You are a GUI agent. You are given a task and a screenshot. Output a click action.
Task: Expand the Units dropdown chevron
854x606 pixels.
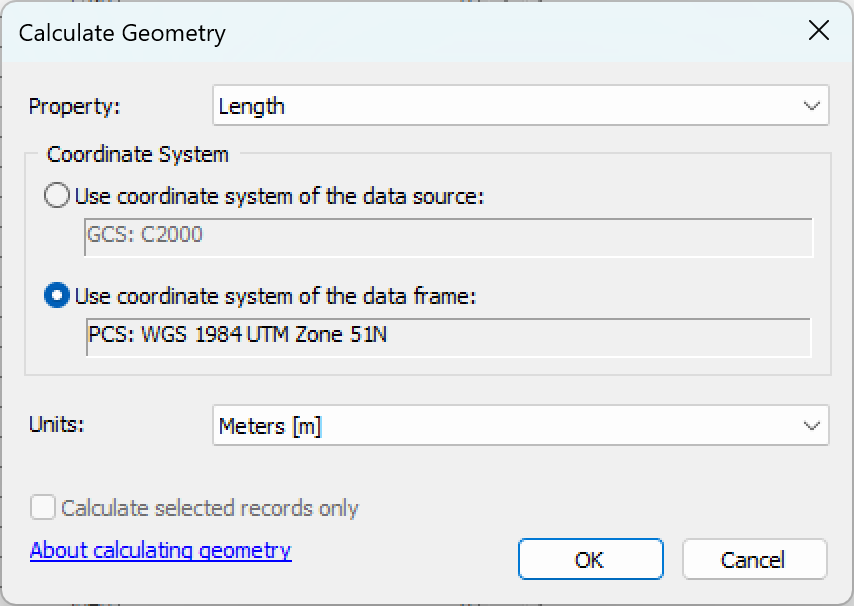812,425
